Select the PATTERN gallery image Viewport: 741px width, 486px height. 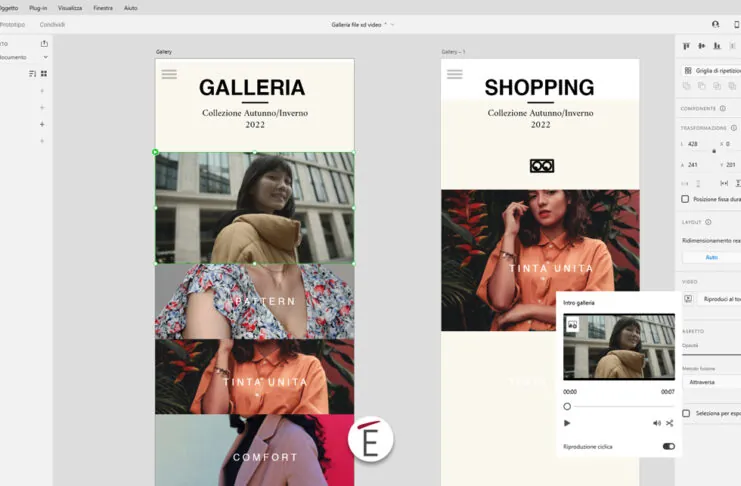pos(255,301)
